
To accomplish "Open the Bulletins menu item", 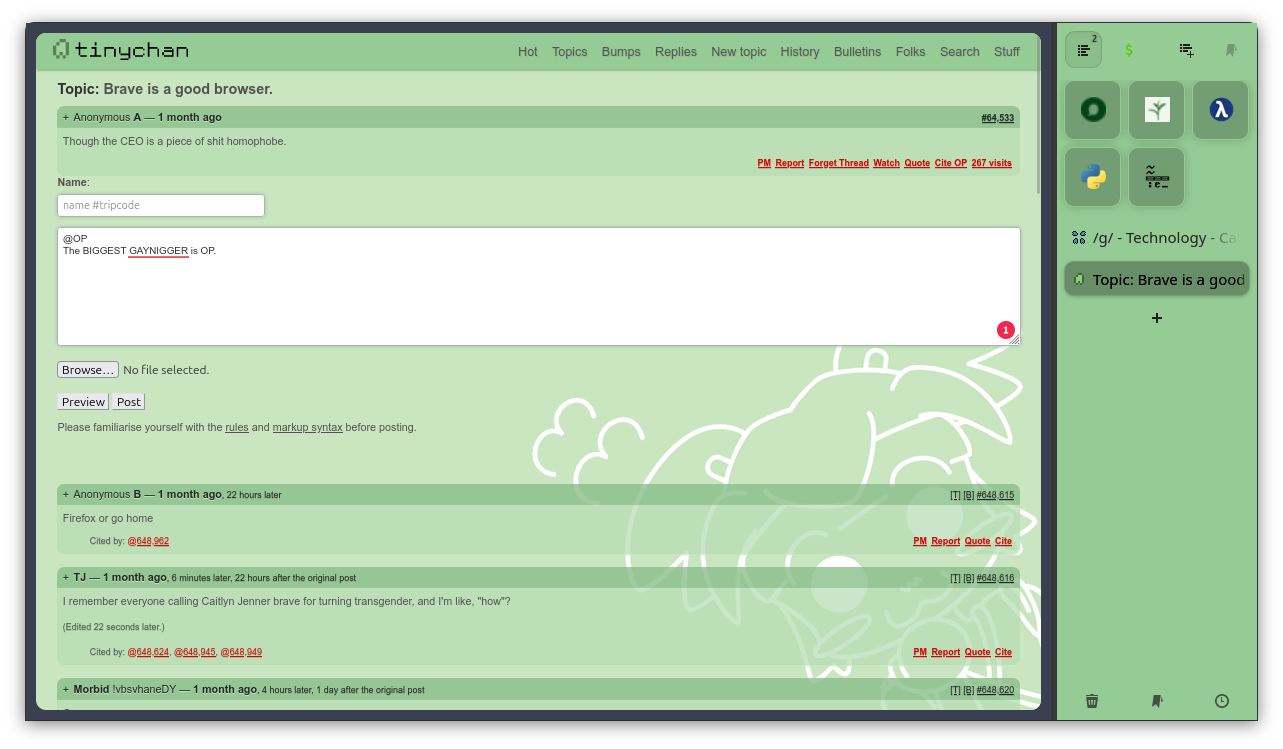I will pos(857,52).
